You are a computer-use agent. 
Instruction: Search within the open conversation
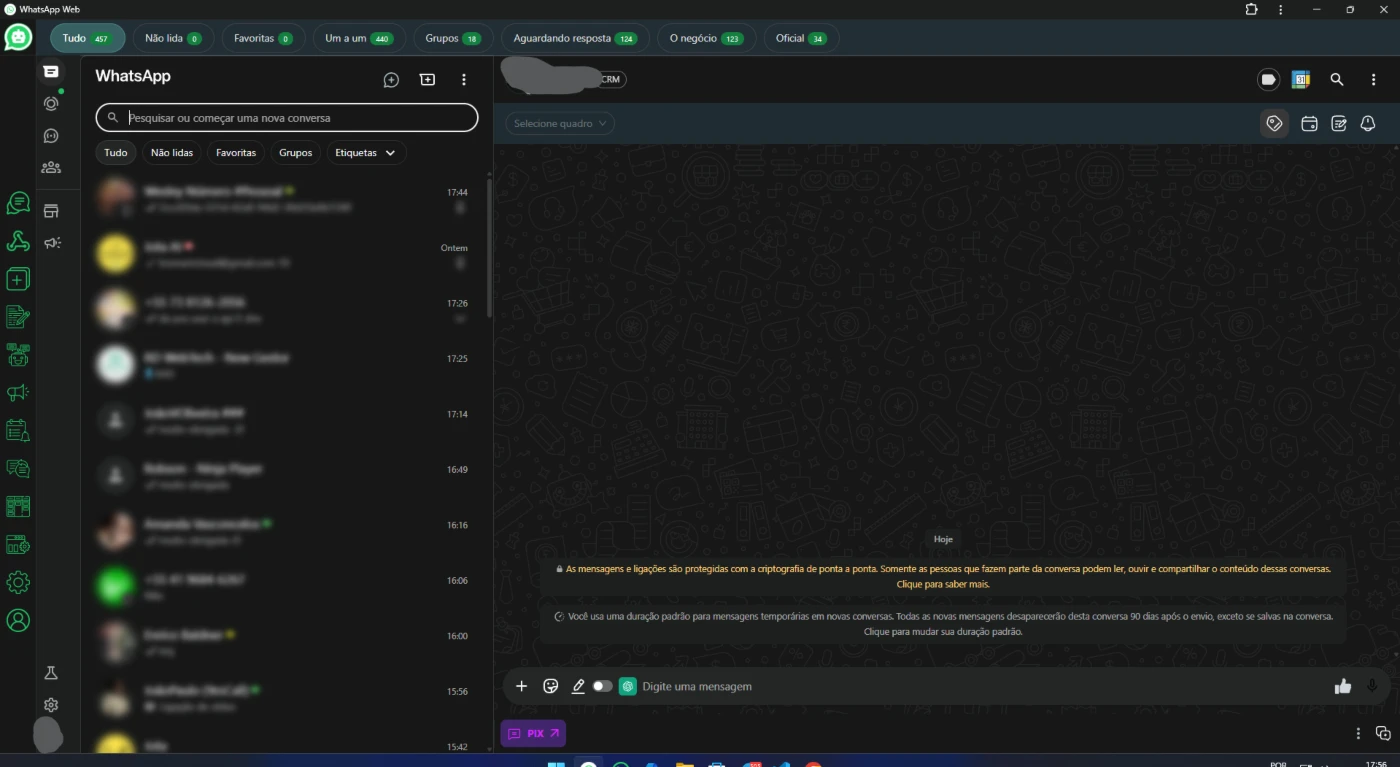pos(1337,80)
